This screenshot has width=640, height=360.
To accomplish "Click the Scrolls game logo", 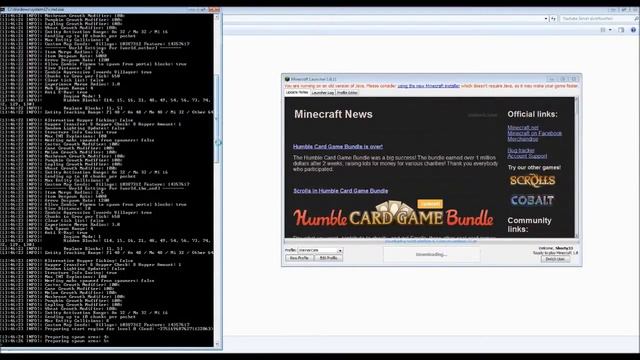I will pyautogui.click(x=532, y=181).
